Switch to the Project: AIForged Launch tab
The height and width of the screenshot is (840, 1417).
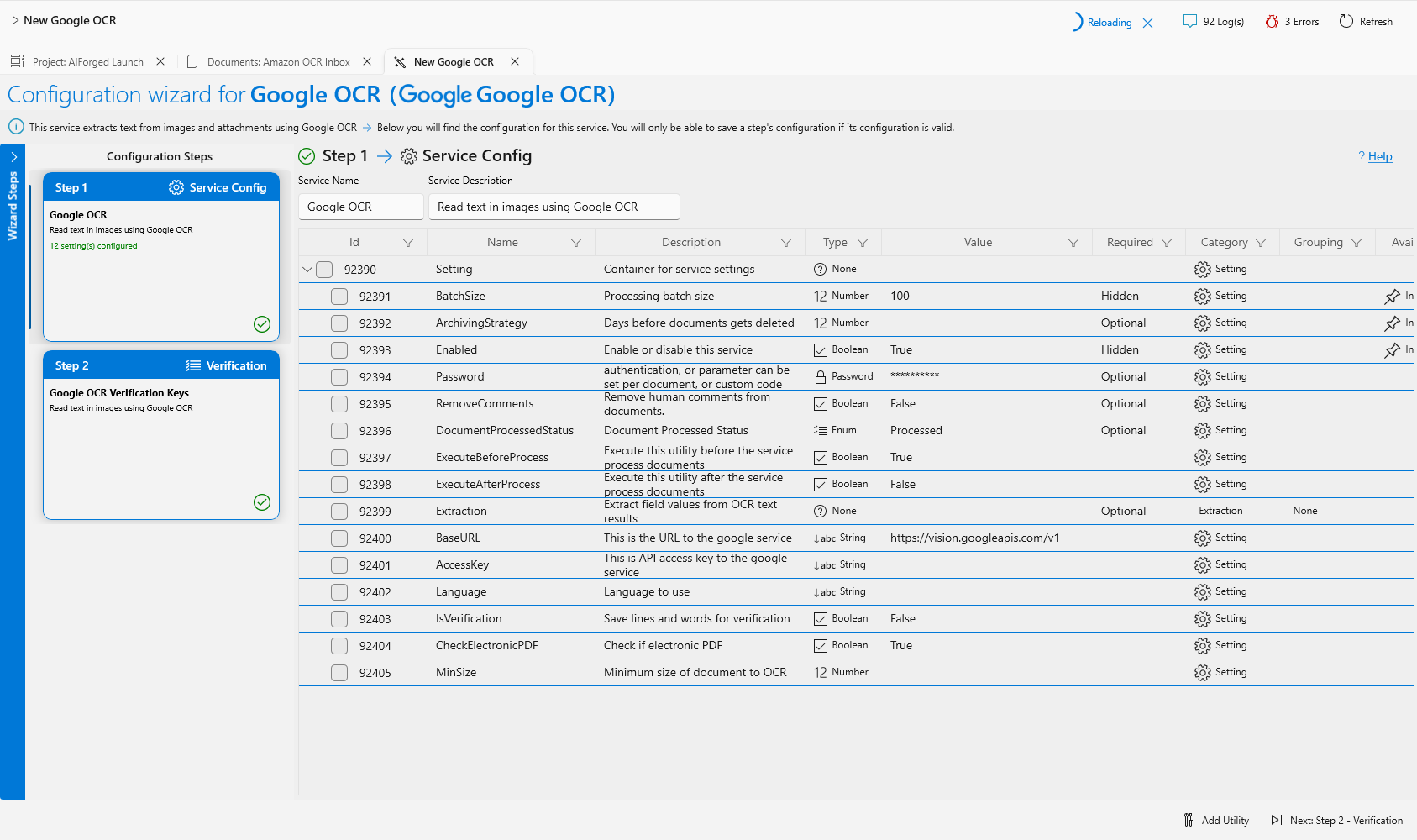tap(87, 62)
